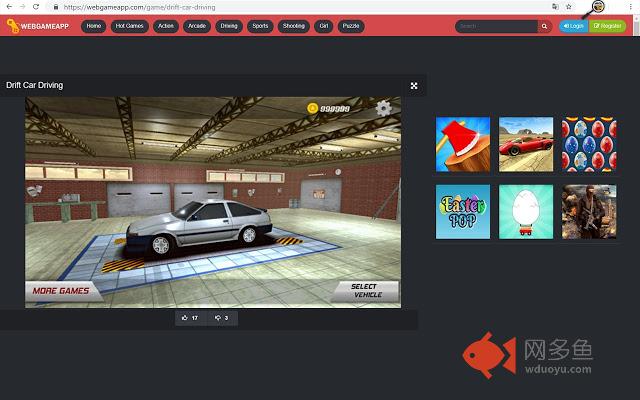Open the soldier shooter game thumbnail
640x400 pixels.
(x=589, y=211)
